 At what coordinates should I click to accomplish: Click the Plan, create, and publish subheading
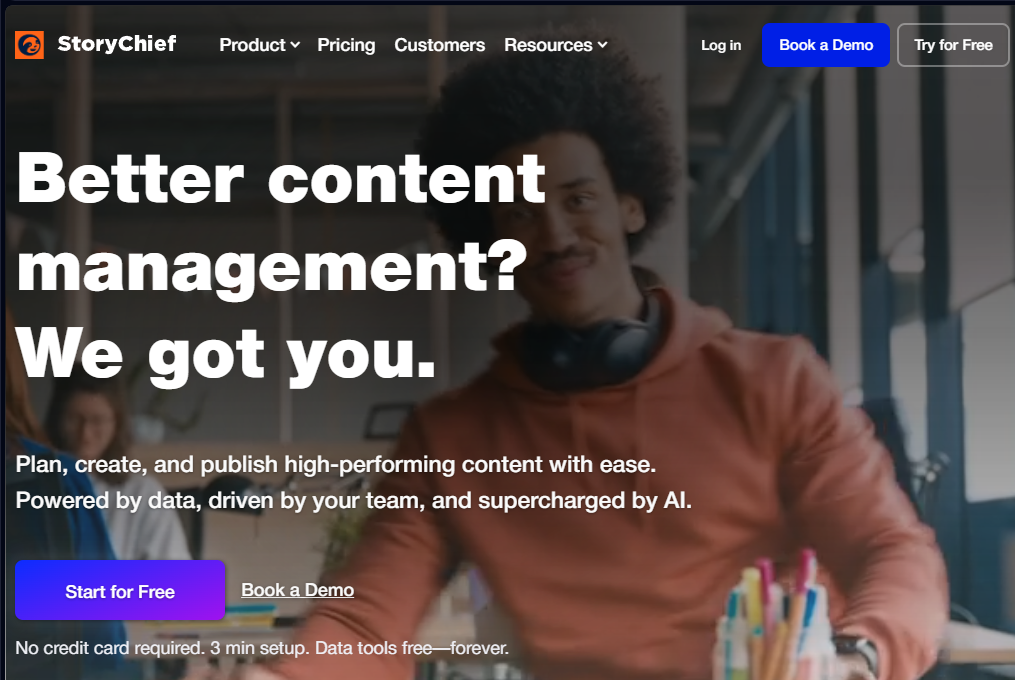point(336,464)
